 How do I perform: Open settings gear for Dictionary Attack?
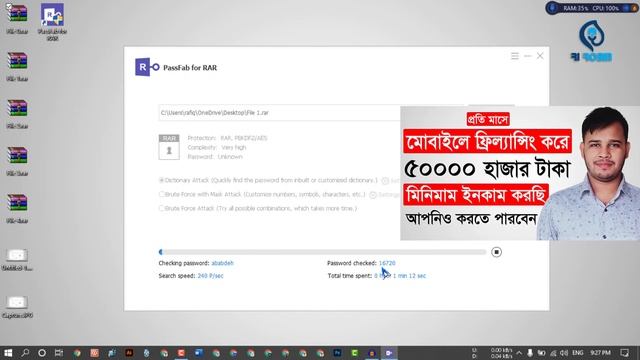coord(385,181)
